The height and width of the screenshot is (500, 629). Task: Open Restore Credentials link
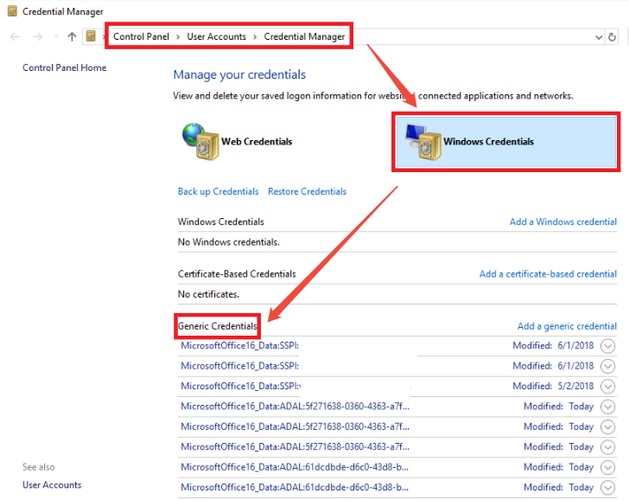point(307,191)
